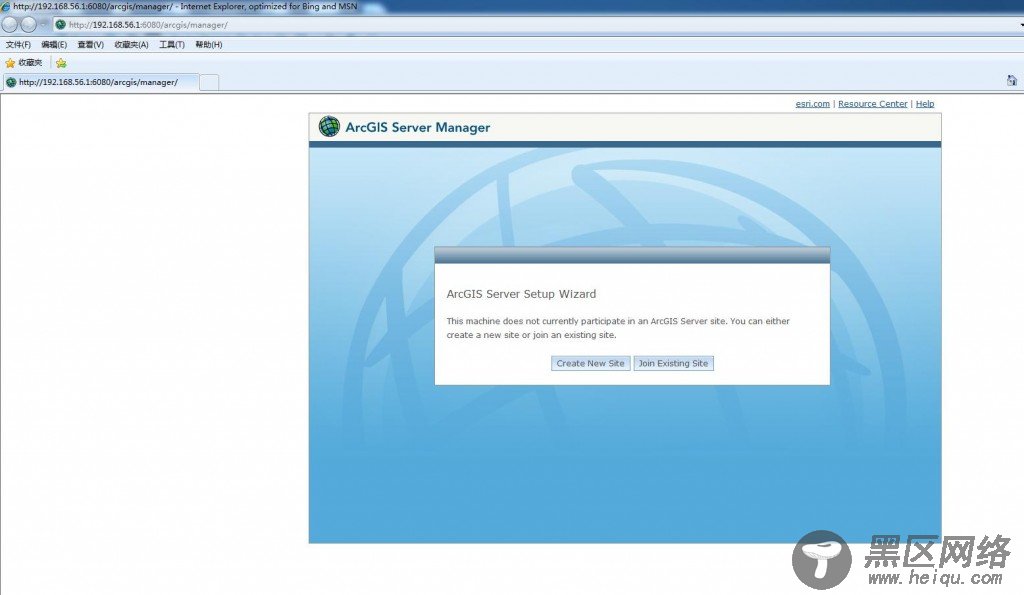1024x595 pixels.
Task: Click the address bar URL field
Action: pyautogui.click(x=536, y=25)
